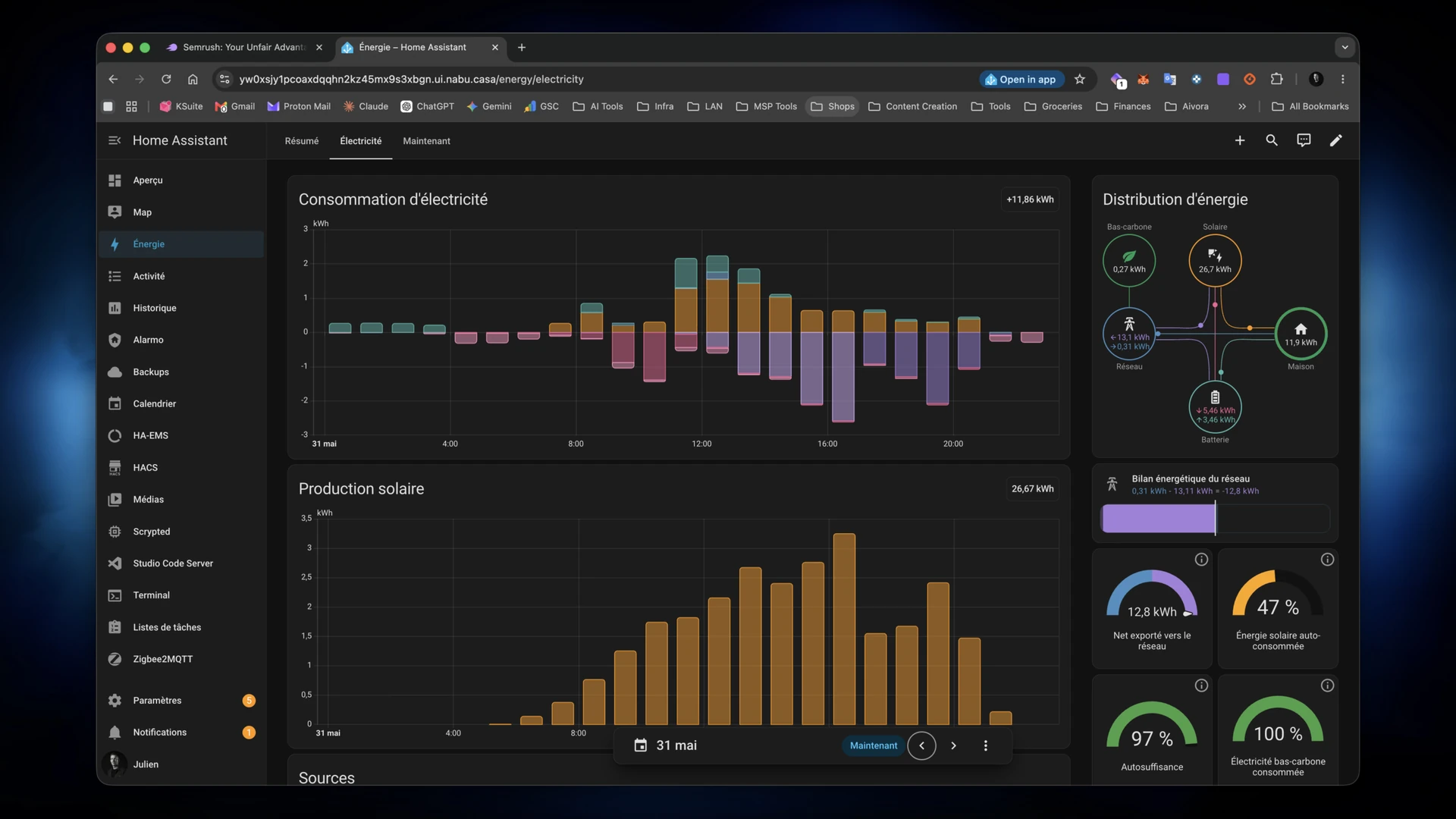The width and height of the screenshot is (1456, 819).
Task: Open Notifications panel
Action: [x=180, y=733]
